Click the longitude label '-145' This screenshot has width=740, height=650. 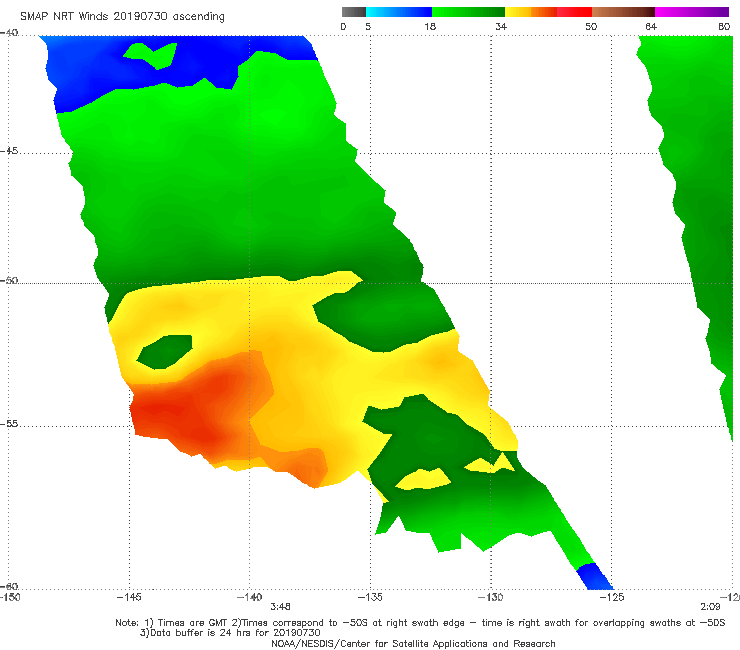pos(129,598)
